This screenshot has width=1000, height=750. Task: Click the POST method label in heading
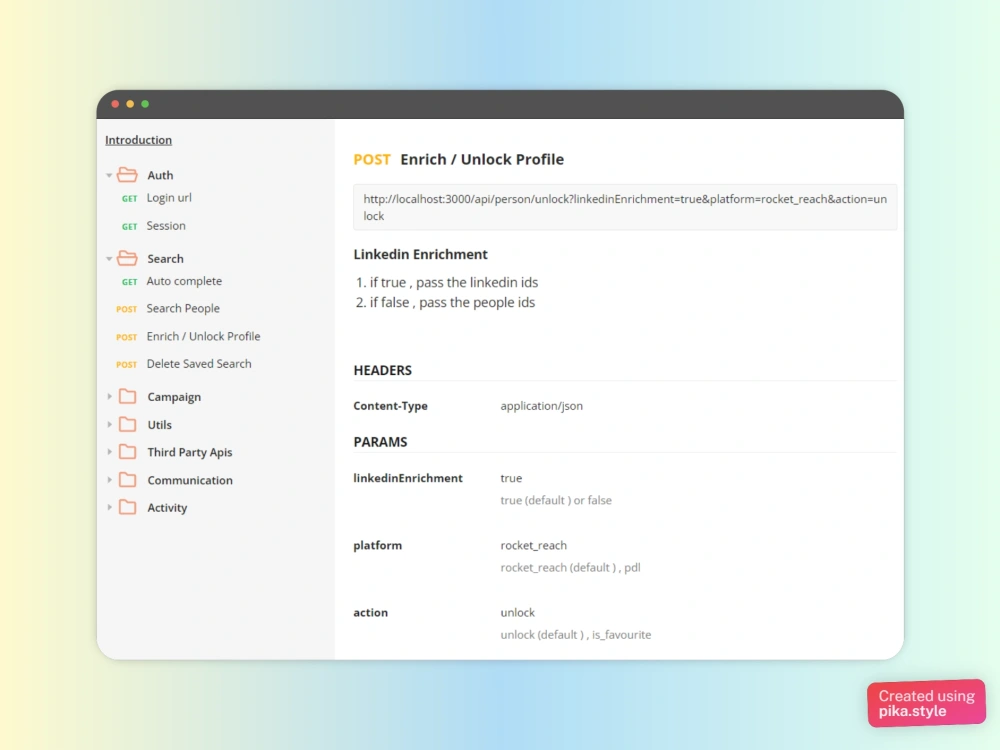[372, 159]
